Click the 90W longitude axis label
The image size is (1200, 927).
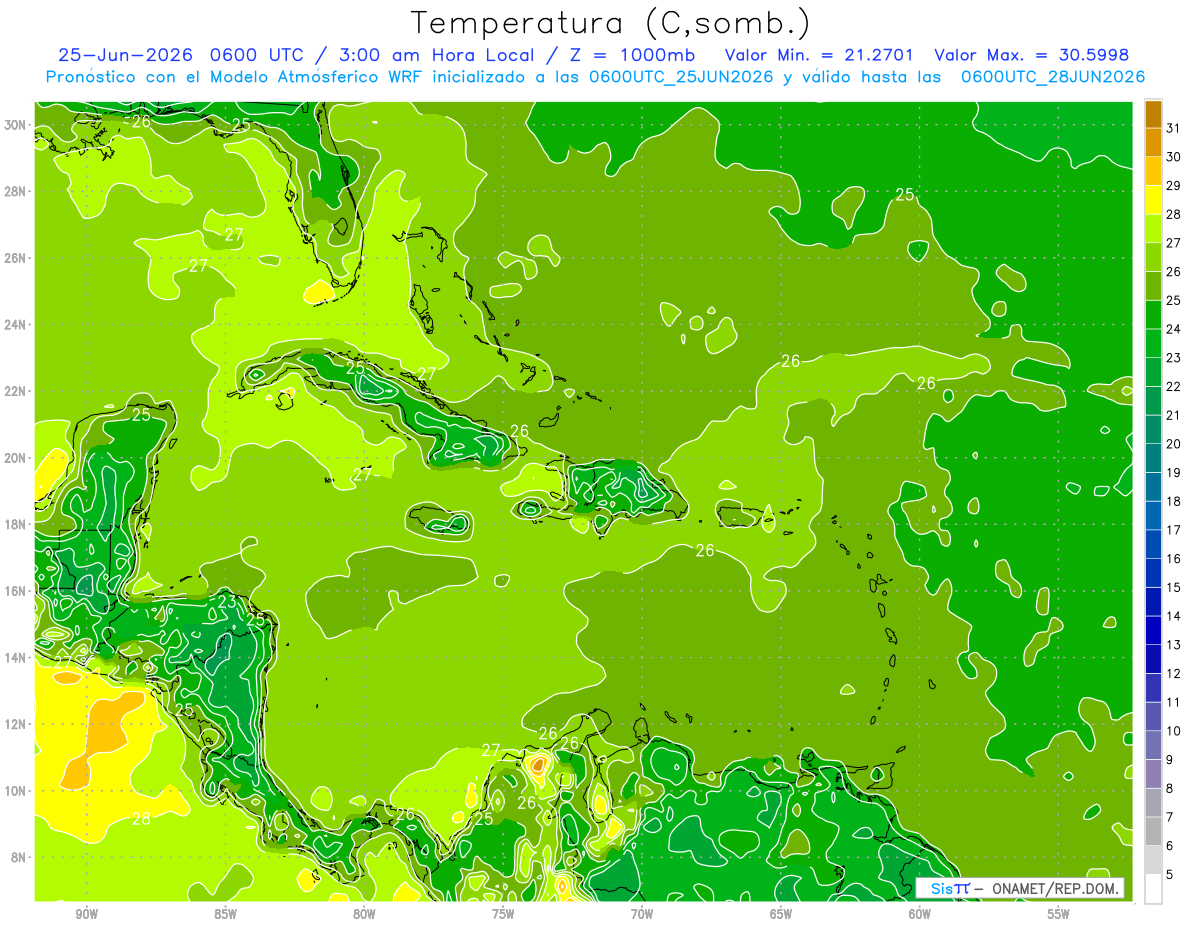click(x=86, y=915)
